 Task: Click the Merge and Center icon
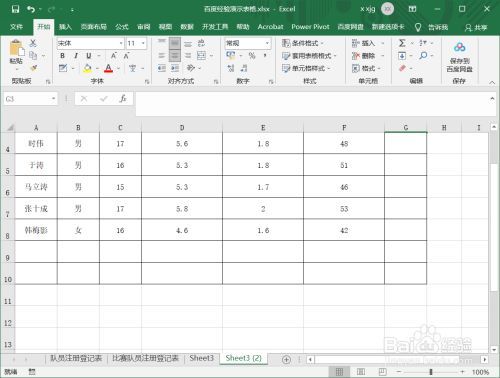[x=201, y=55]
